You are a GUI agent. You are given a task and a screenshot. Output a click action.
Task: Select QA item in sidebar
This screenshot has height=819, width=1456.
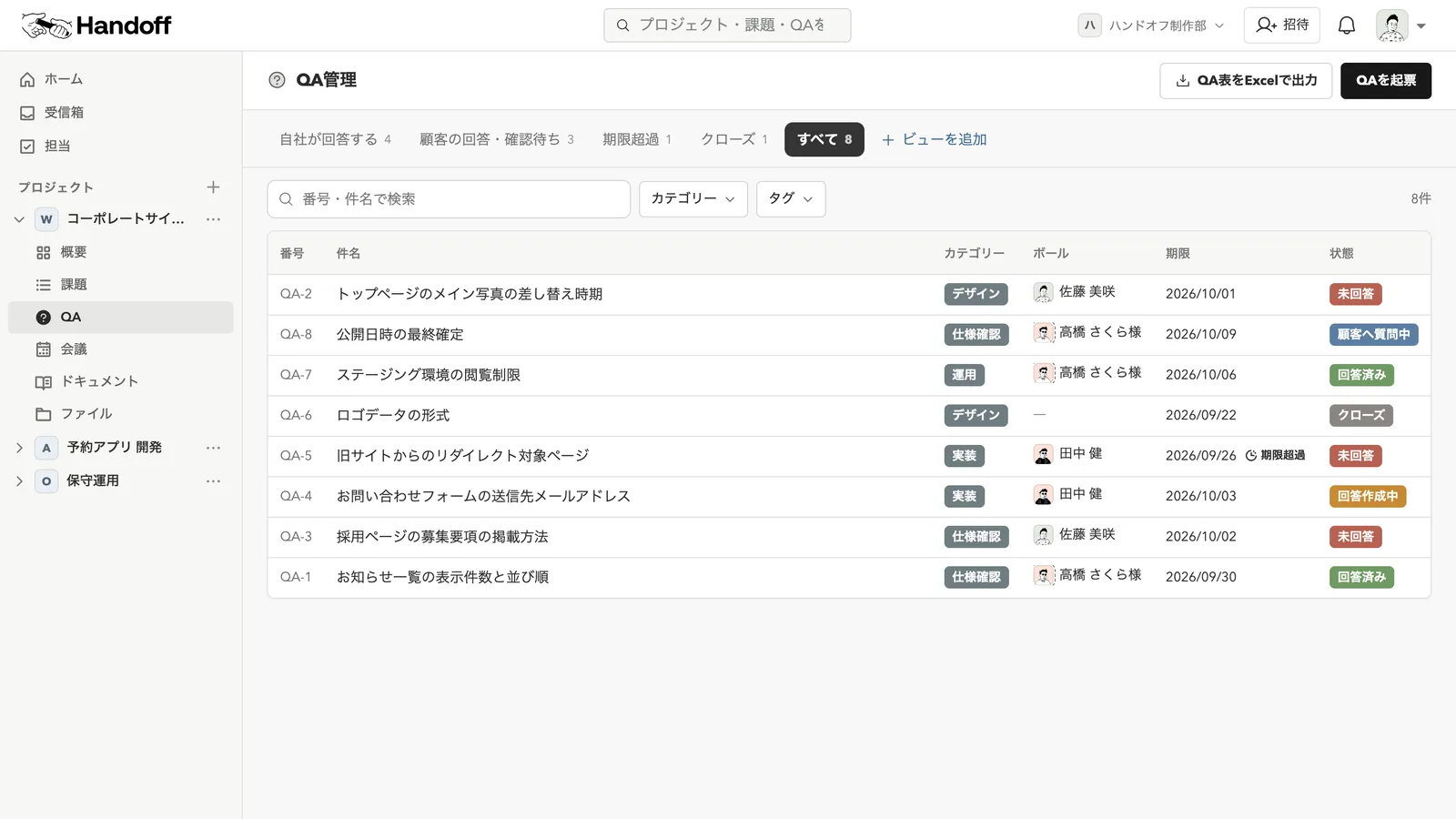click(120, 318)
